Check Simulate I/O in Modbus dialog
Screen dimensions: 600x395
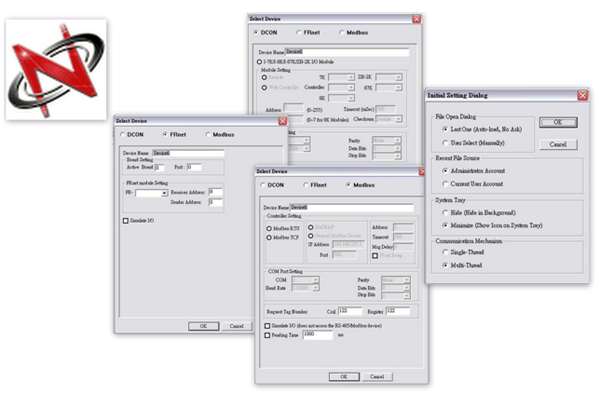pyautogui.click(x=267, y=326)
